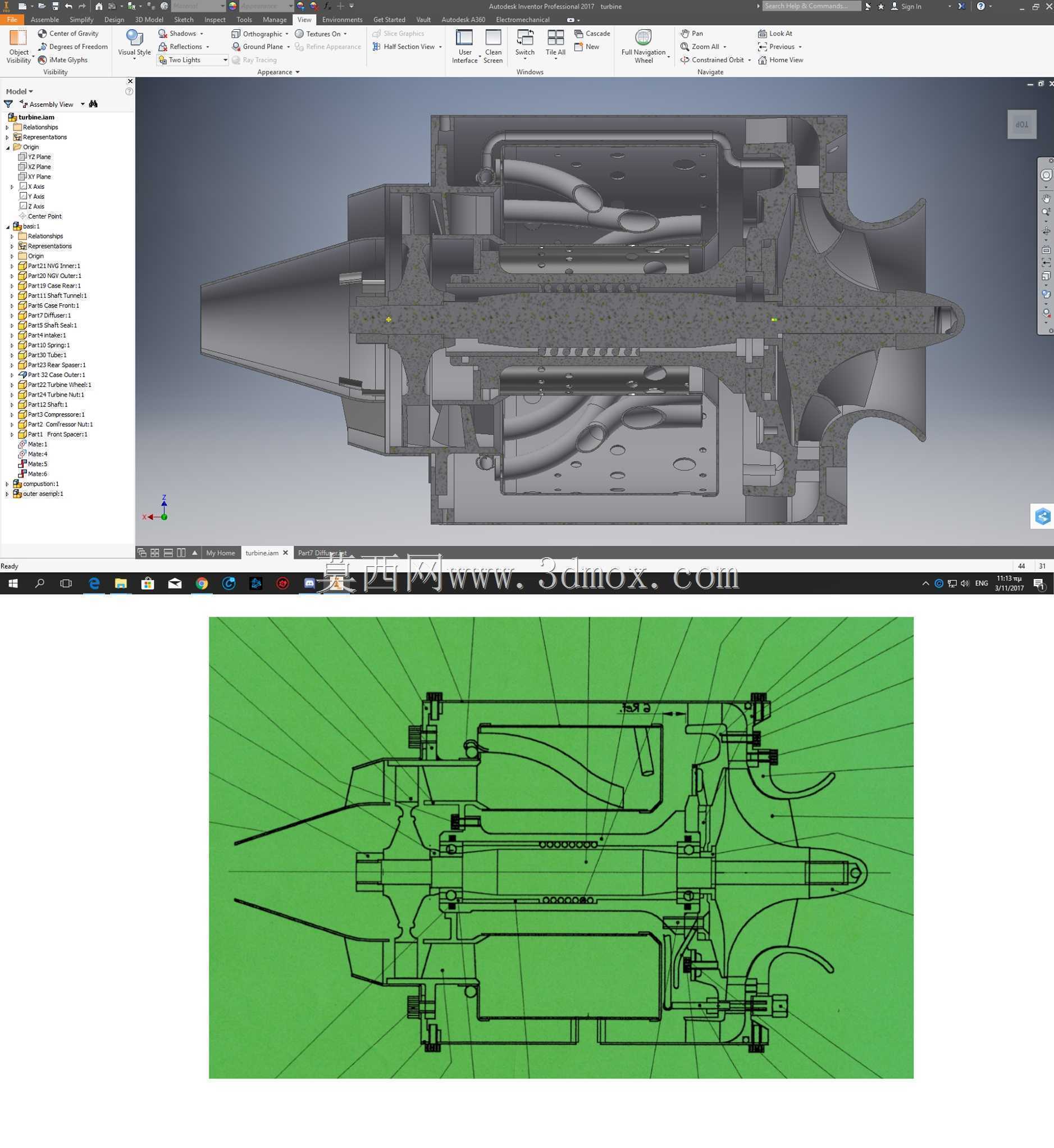Image resolution: width=1054 pixels, height=1148 pixels.
Task: Select Part3 Compressore:1 in browser
Action: pyautogui.click(x=51, y=415)
